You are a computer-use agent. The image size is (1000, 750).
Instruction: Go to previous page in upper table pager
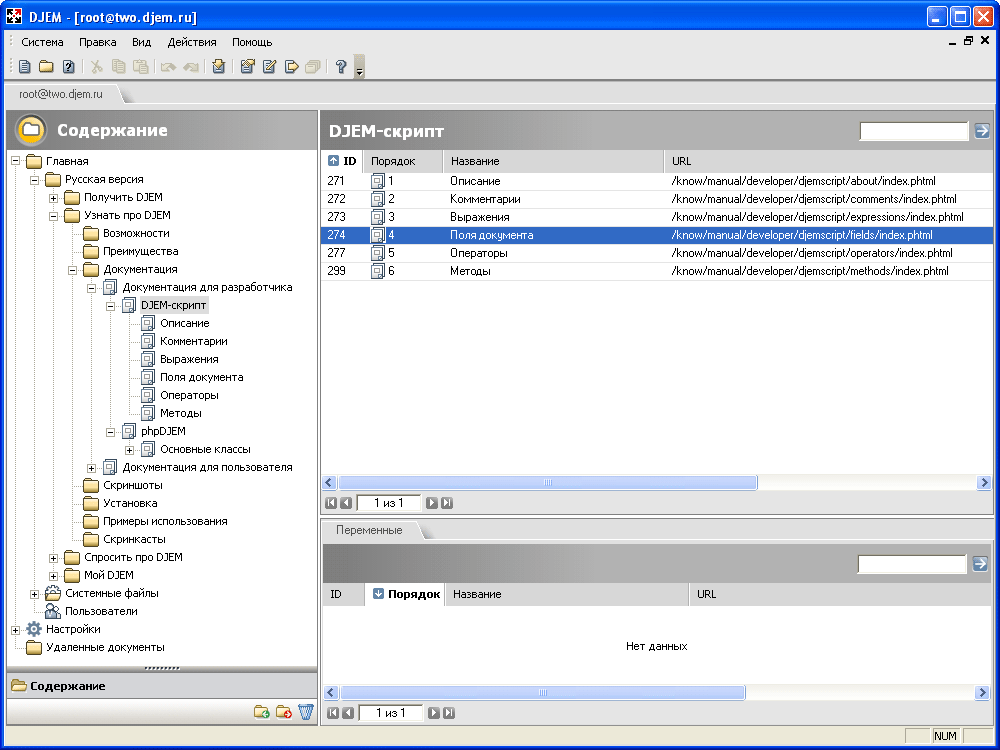(x=346, y=503)
